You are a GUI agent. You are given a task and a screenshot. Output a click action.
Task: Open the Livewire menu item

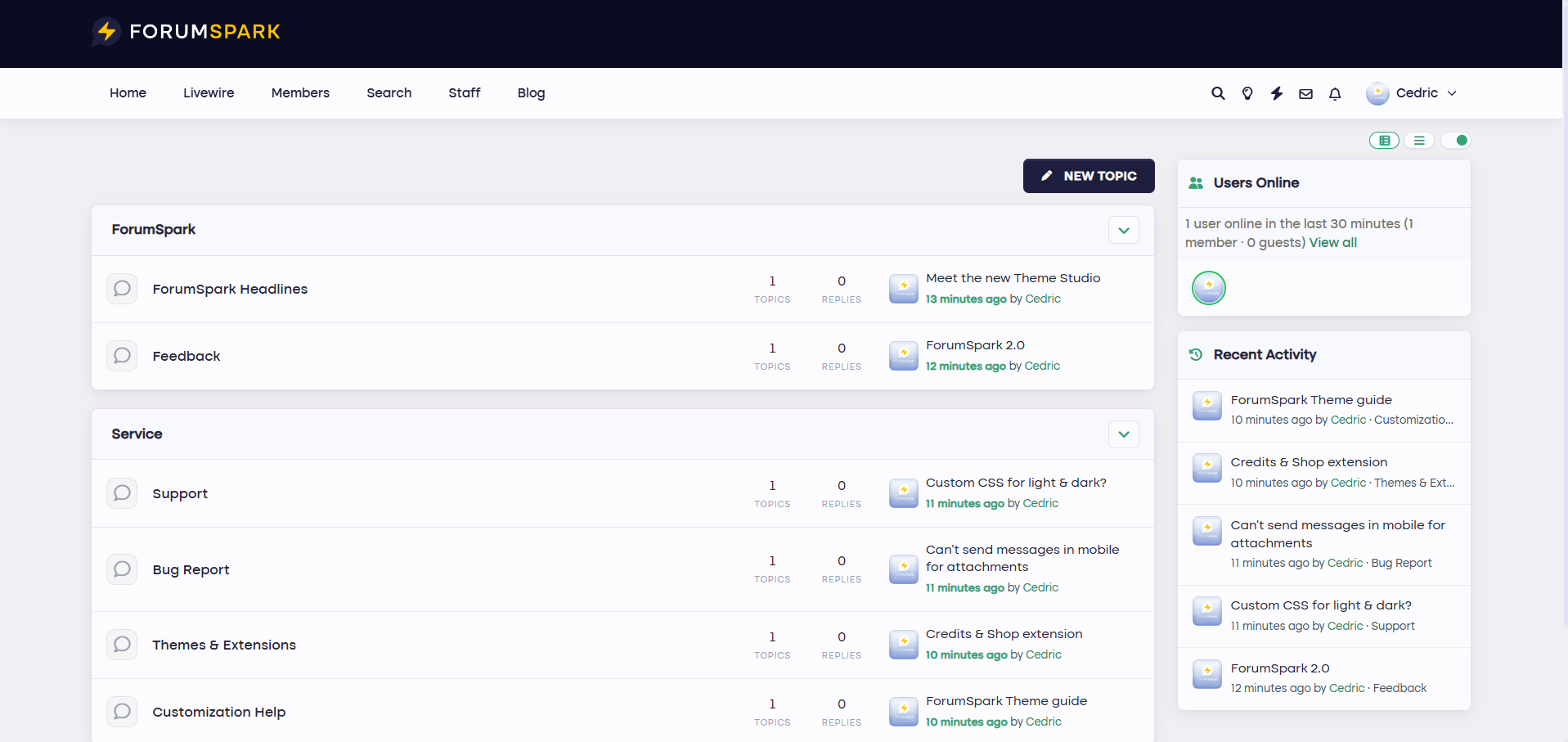pos(209,93)
